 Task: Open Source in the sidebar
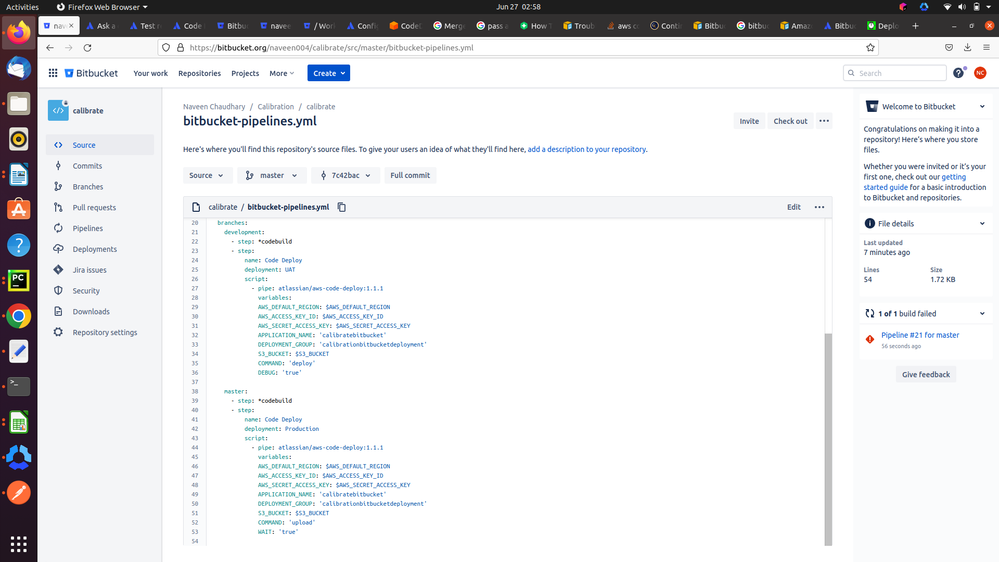click(100, 145)
